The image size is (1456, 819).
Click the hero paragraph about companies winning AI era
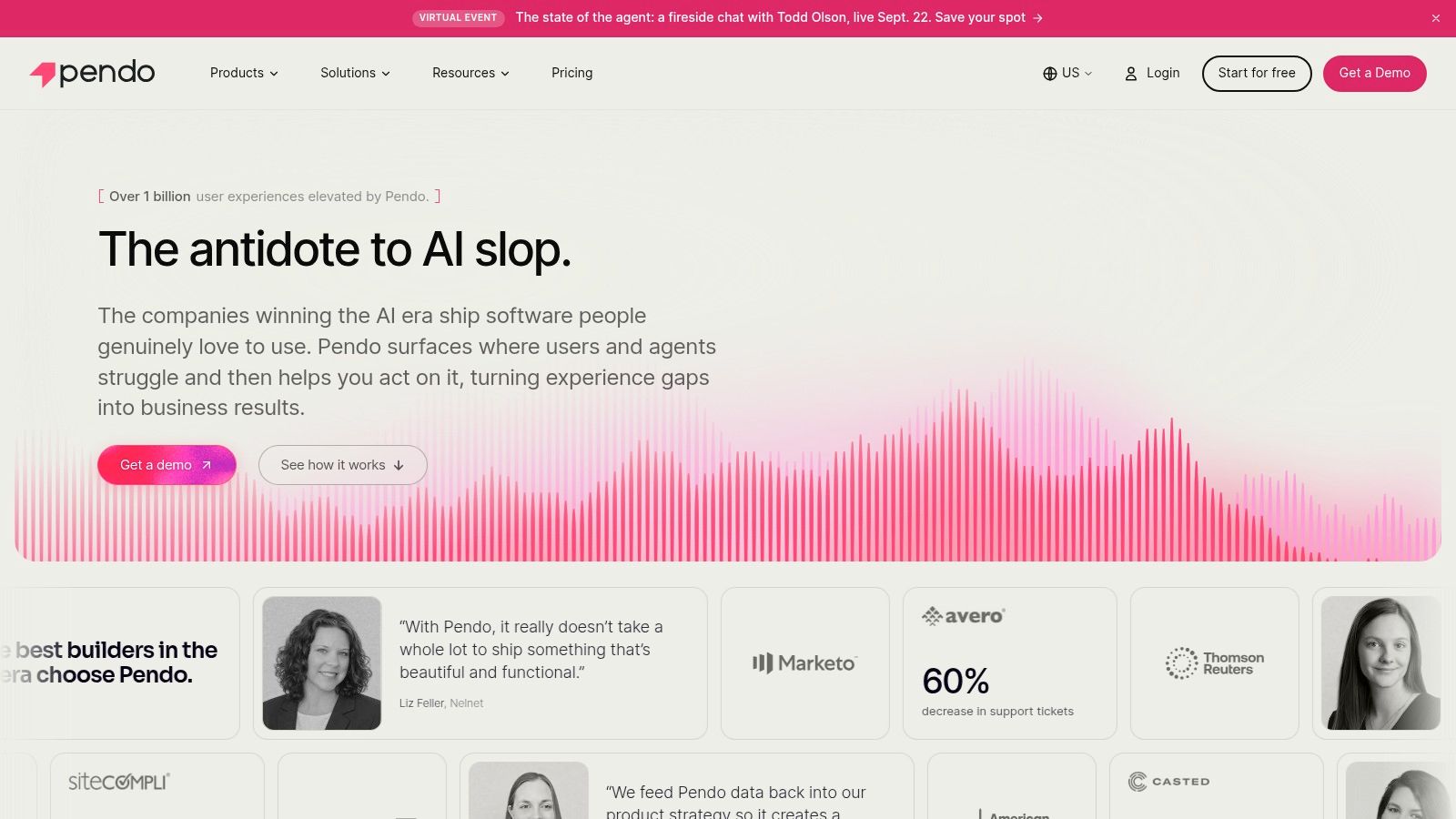point(407,362)
